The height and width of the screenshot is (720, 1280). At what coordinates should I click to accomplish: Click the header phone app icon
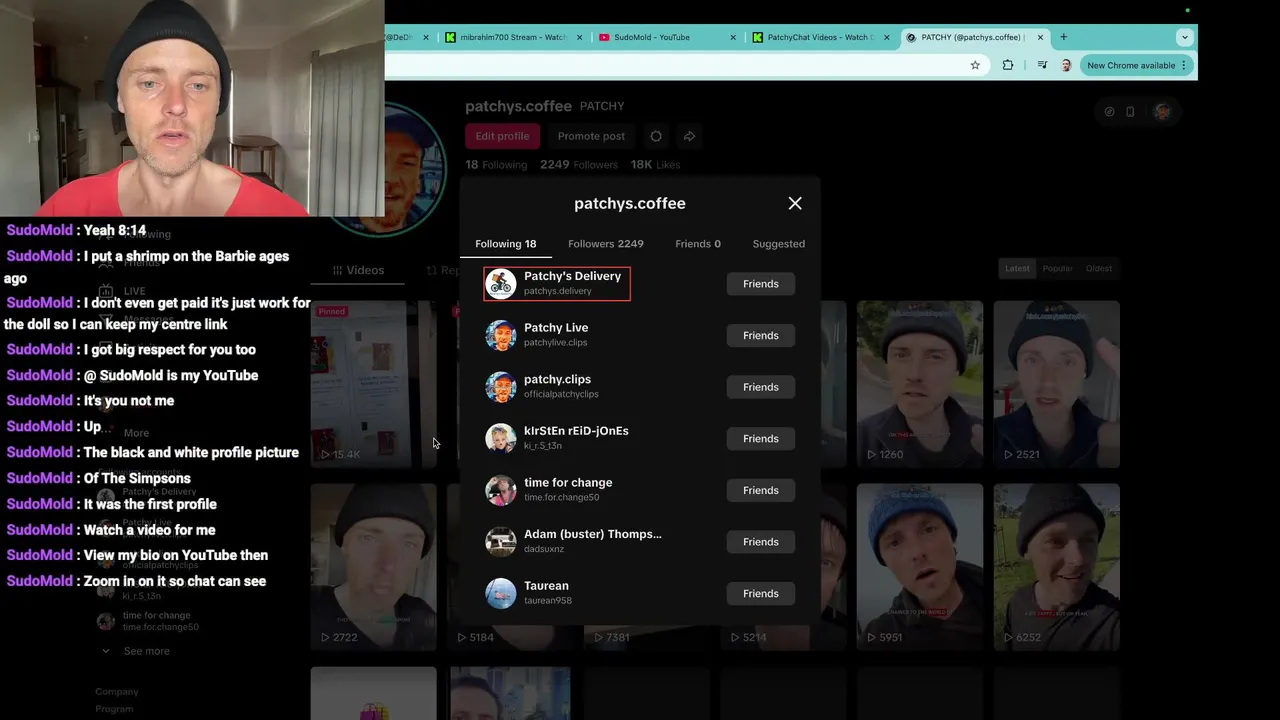1130,112
